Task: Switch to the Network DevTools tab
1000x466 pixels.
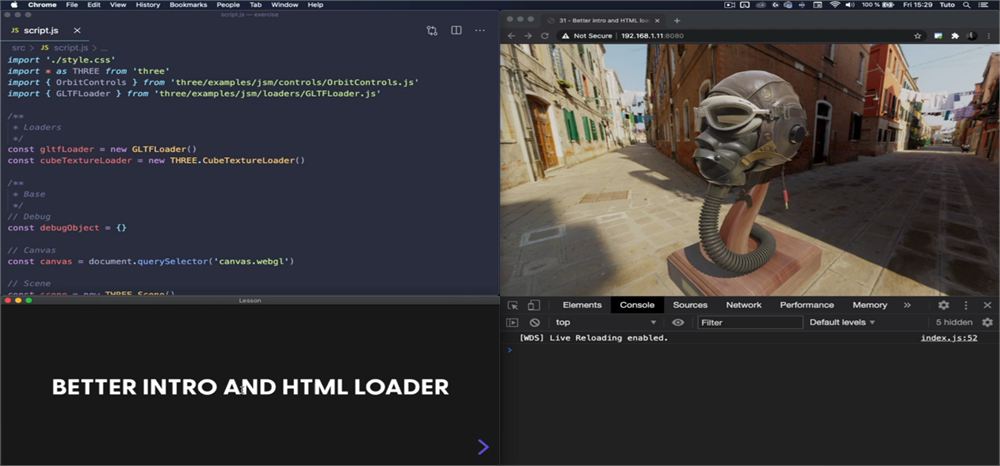Action: coord(744,305)
